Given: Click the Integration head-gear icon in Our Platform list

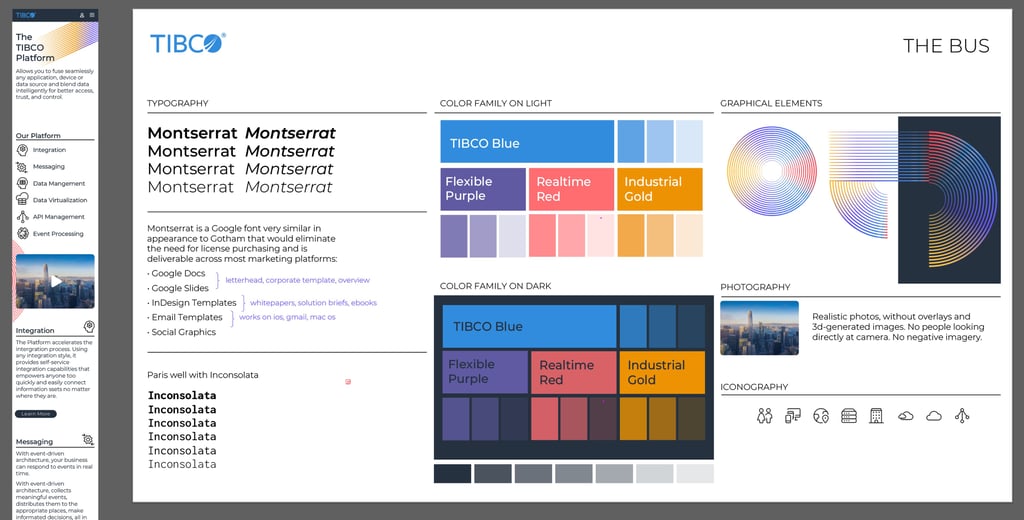Looking at the screenshot, I should (x=22, y=150).
